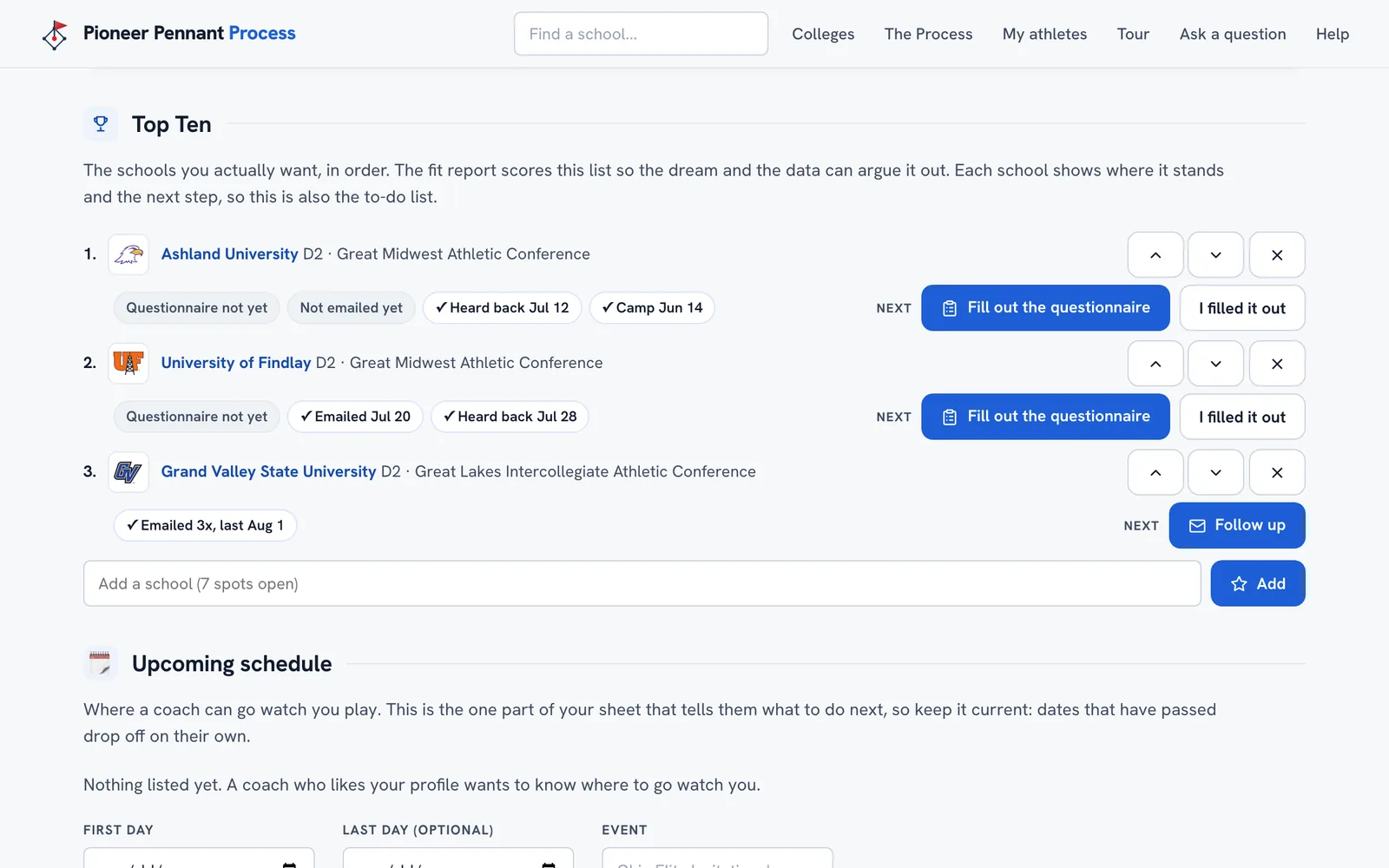Toggle Ashland's Questionnaire not yet chip
Screen dimensions: 1389x868
(197, 308)
